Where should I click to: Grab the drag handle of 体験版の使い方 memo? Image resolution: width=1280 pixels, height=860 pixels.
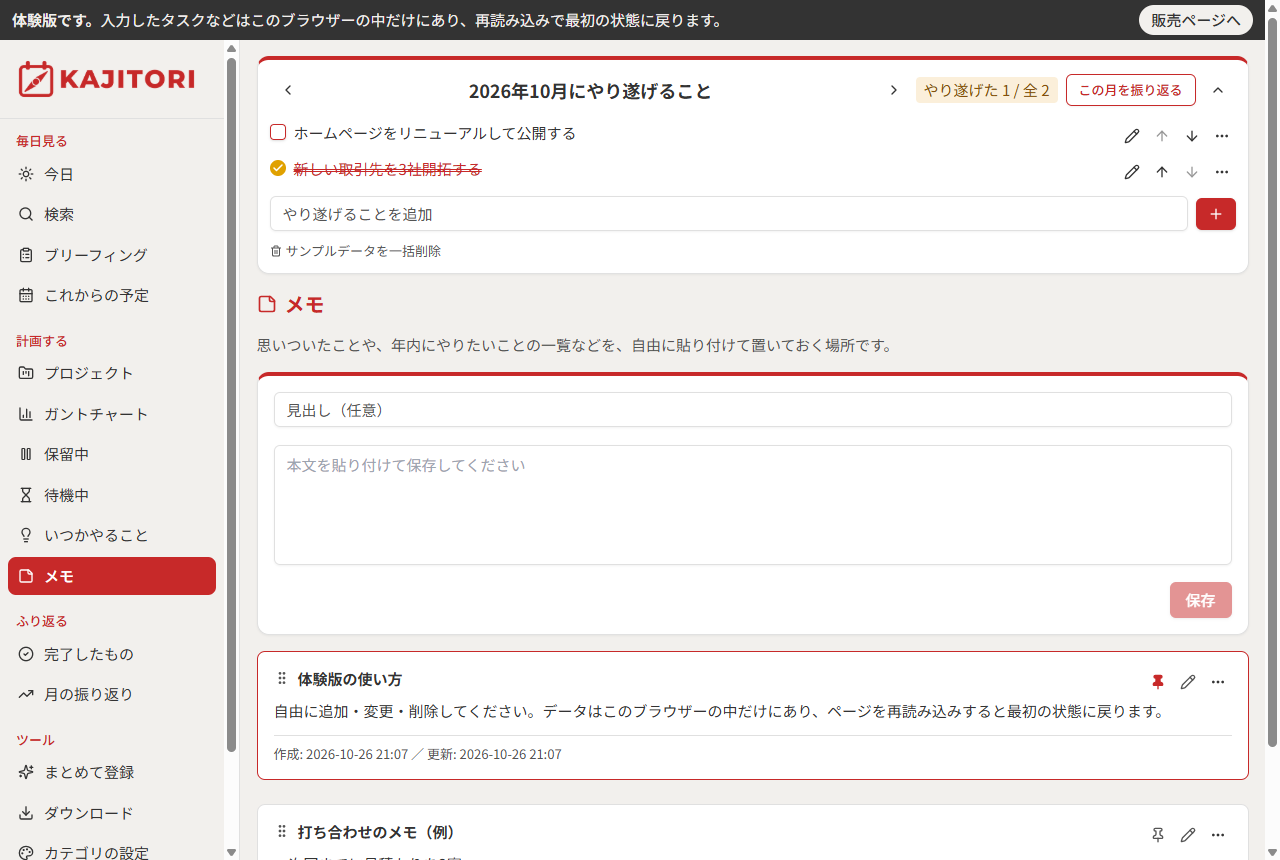click(x=282, y=679)
